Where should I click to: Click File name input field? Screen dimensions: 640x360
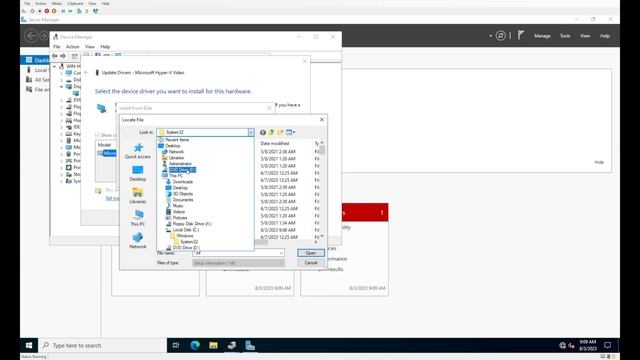tap(238, 253)
